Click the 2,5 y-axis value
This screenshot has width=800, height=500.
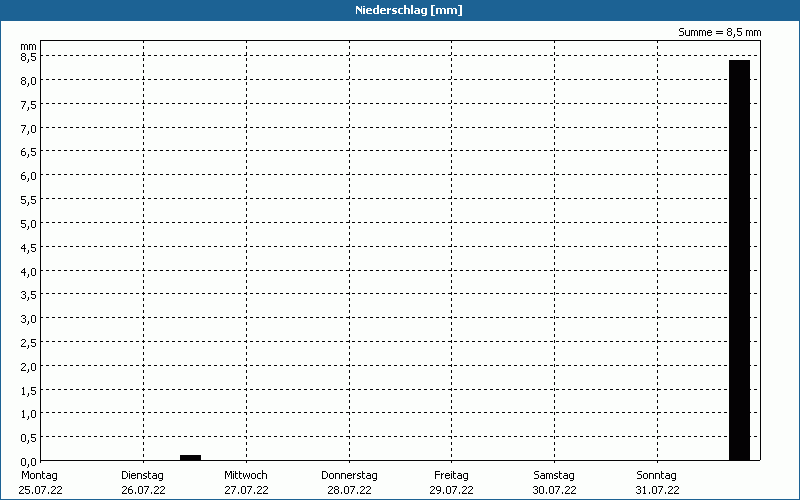click(29, 343)
